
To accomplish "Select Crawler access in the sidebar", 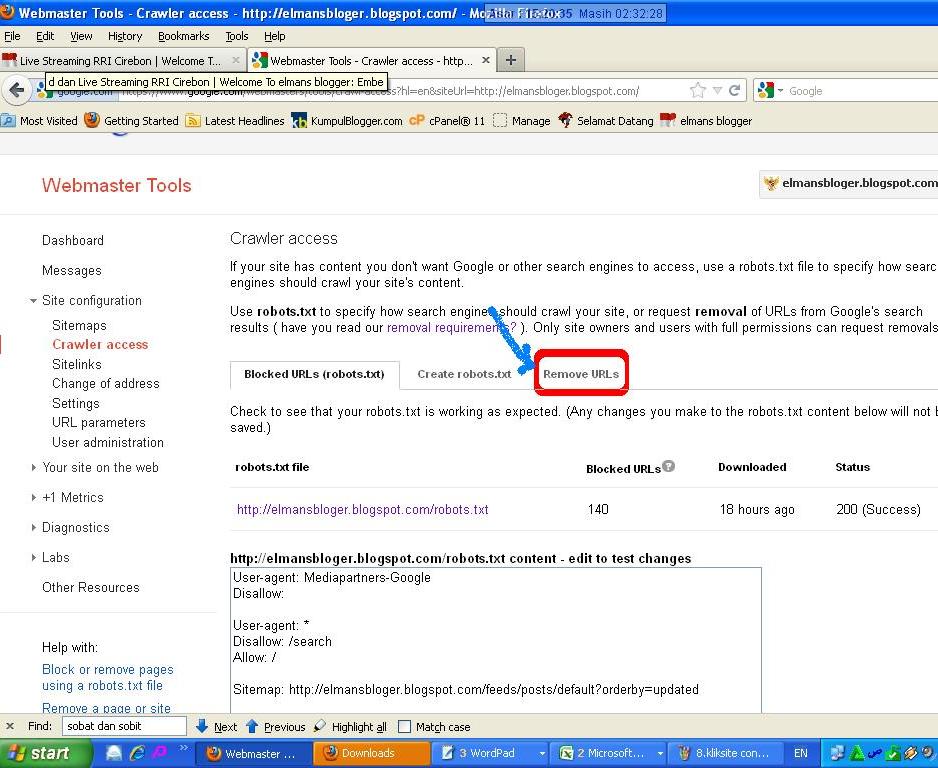I will point(100,345).
